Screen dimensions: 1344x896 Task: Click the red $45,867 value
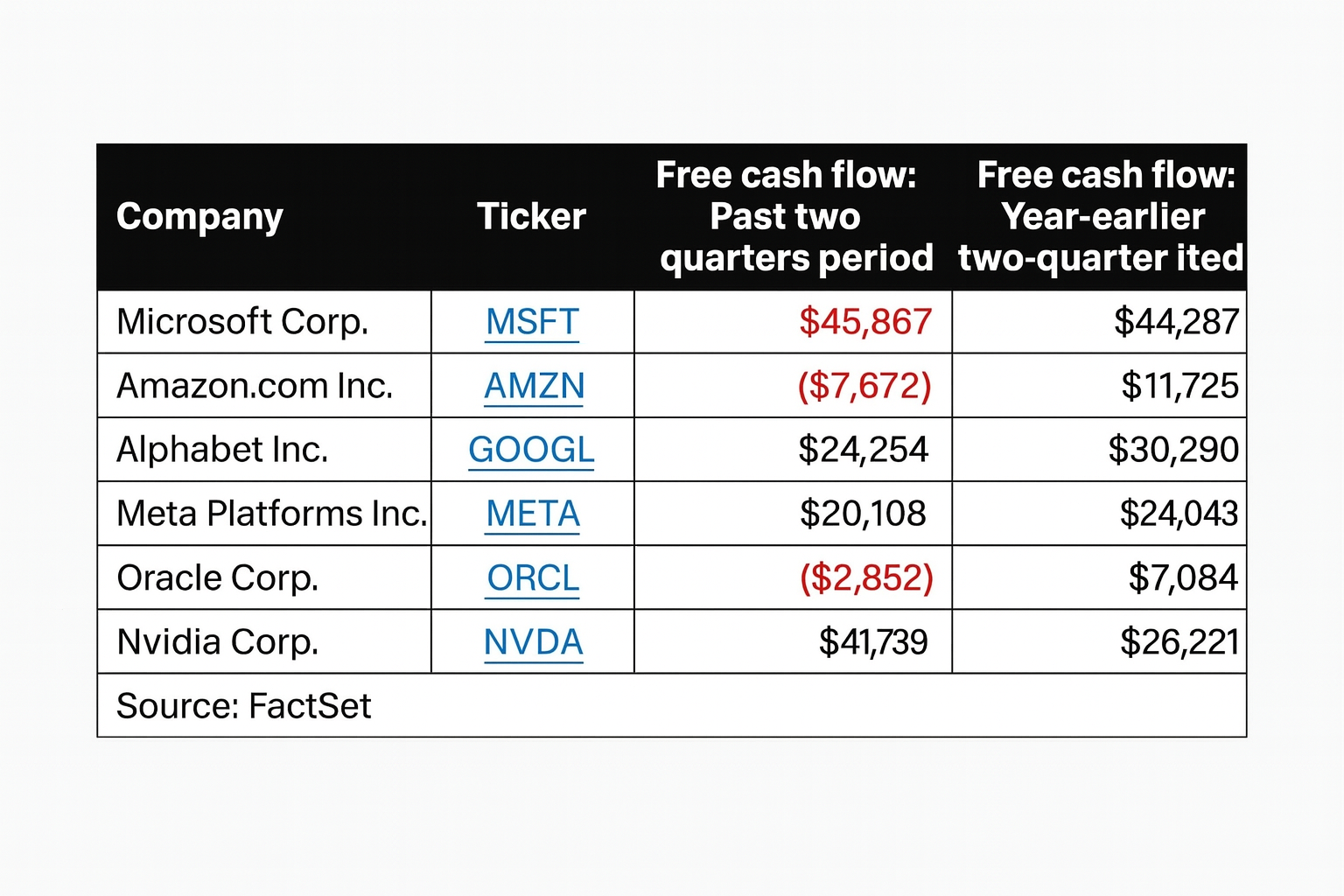click(x=864, y=322)
